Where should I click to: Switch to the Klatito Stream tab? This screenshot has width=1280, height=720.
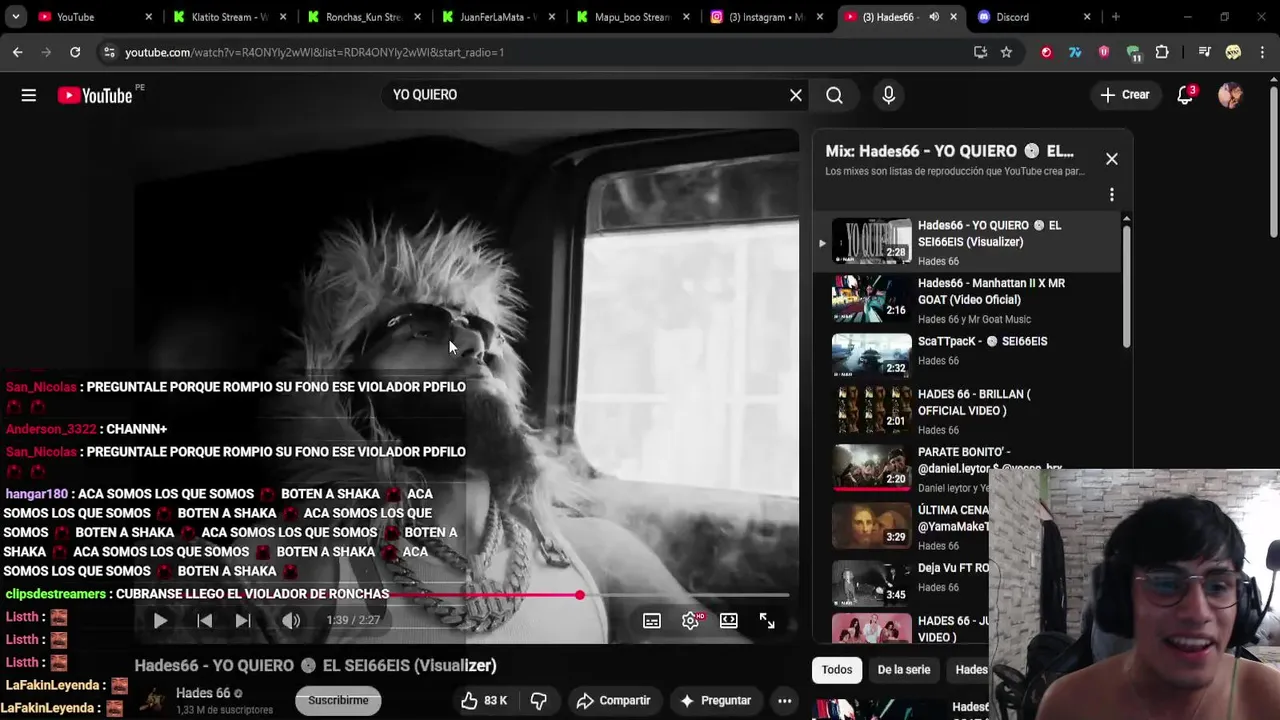tap(229, 17)
